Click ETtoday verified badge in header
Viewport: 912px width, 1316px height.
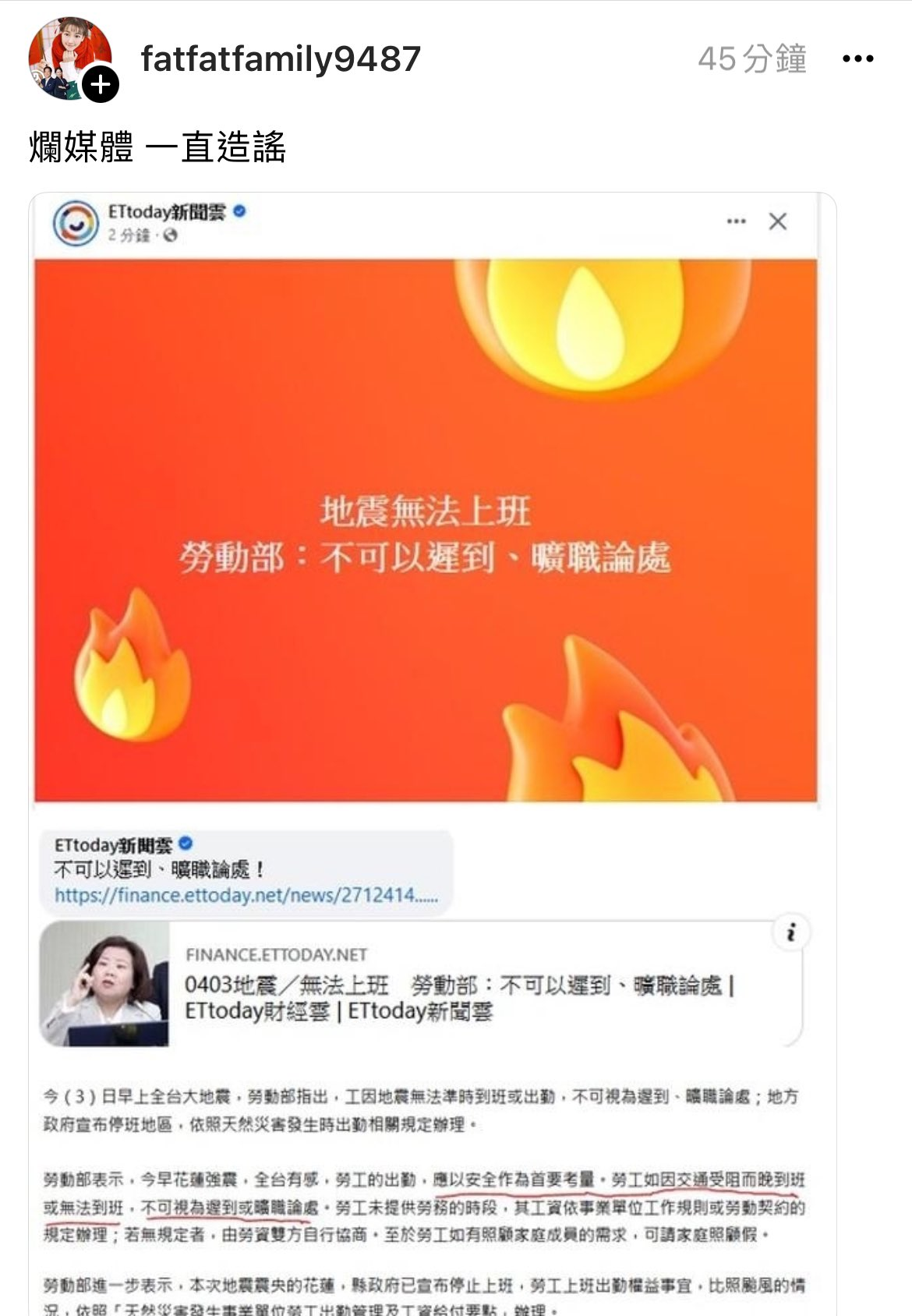coord(240,210)
